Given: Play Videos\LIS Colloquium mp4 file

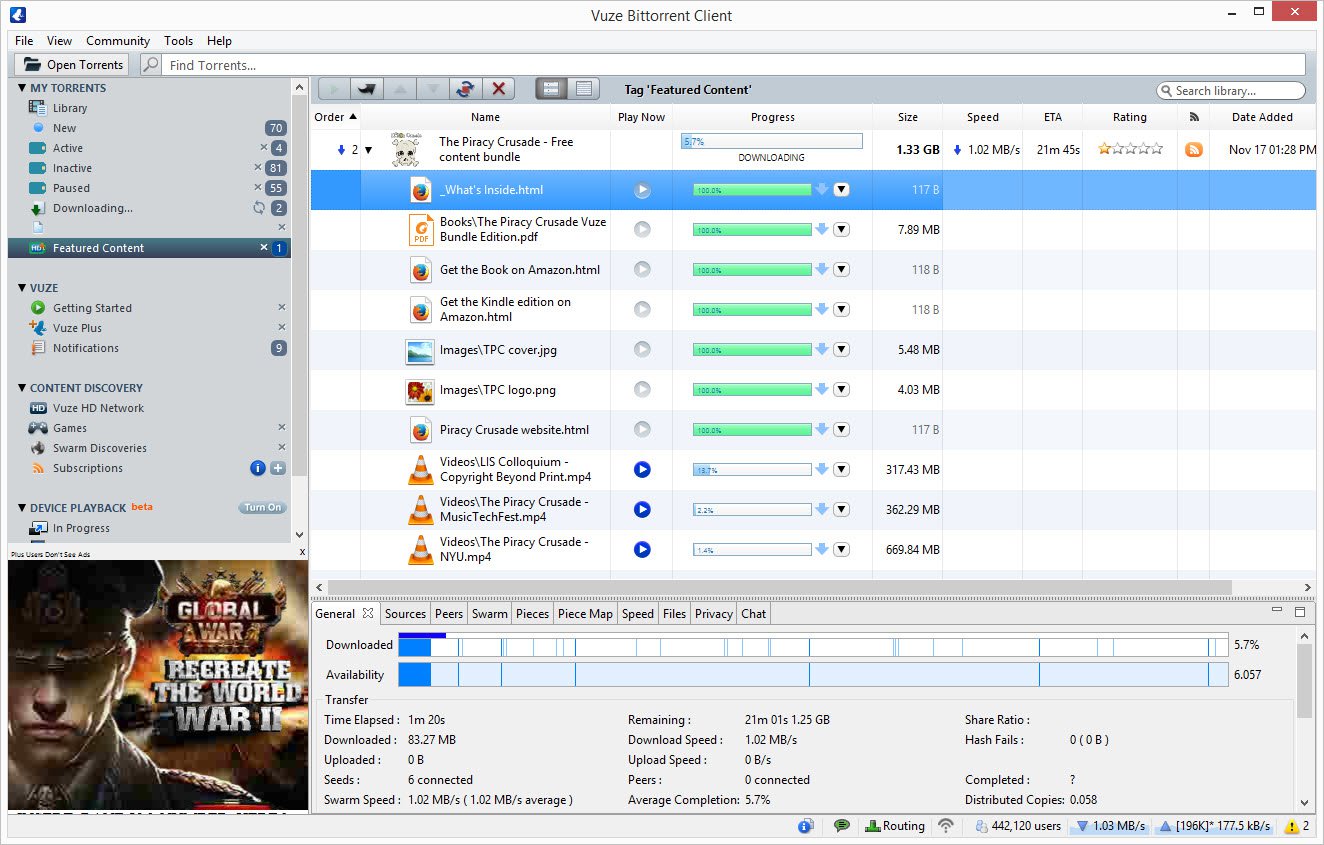Looking at the screenshot, I should point(642,469).
